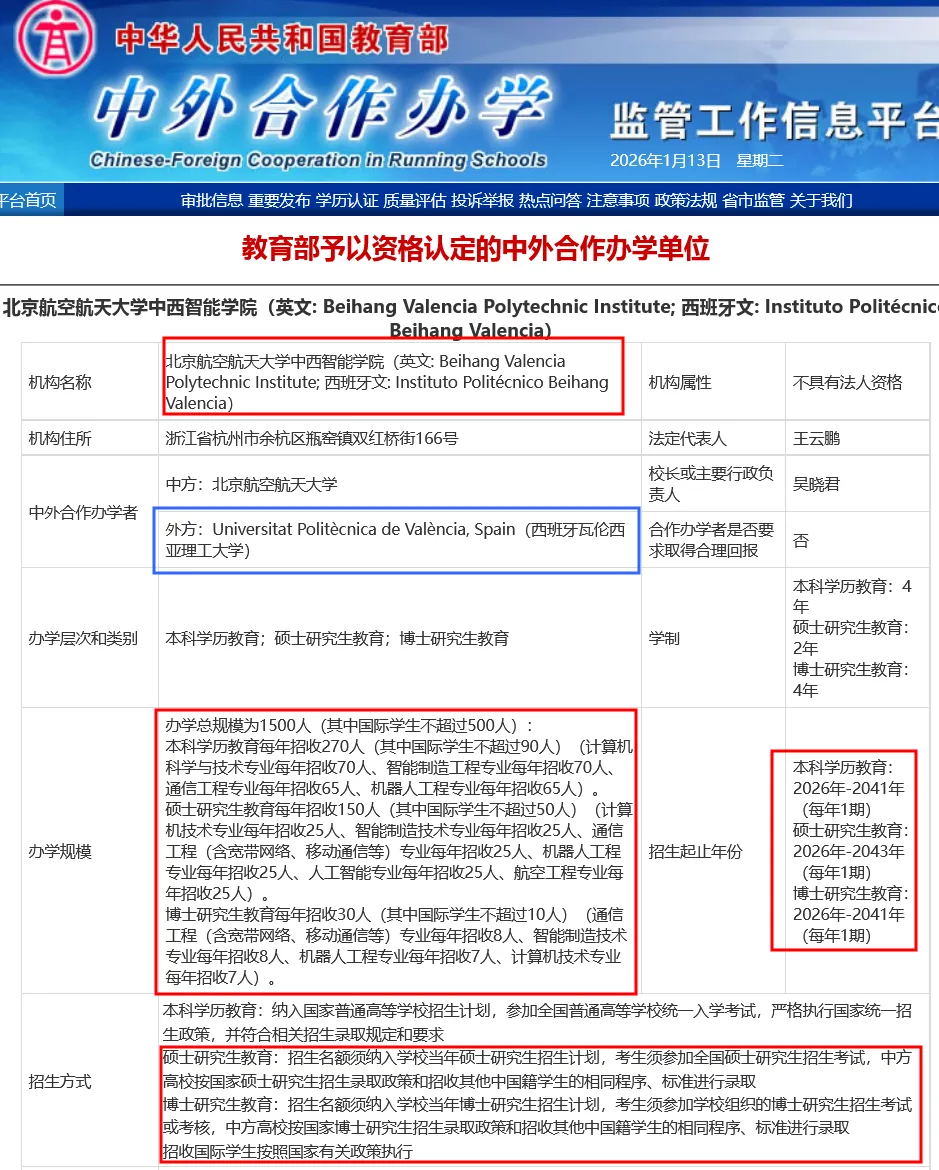Click the value 不具有法人资格
Screen dimensions: 939x1170
[x=847, y=383]
